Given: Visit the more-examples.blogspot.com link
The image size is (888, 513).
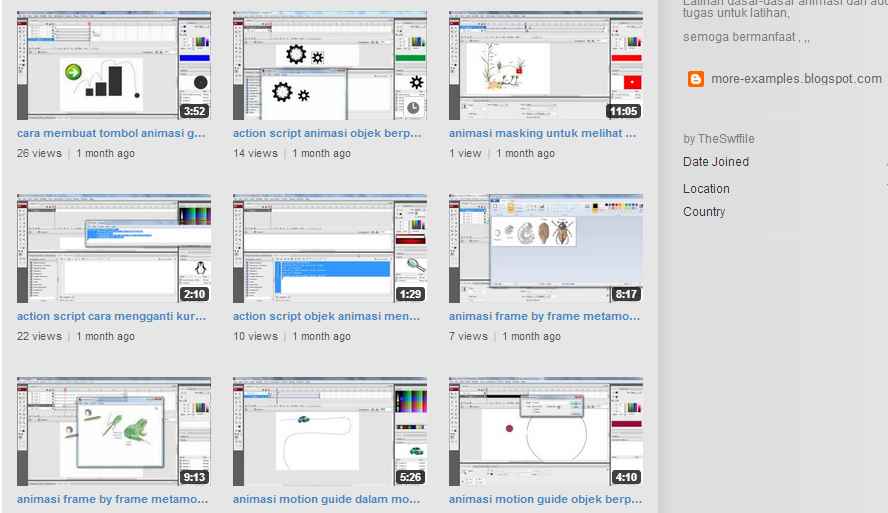Looking at the screenshot, I should (796, 79).
